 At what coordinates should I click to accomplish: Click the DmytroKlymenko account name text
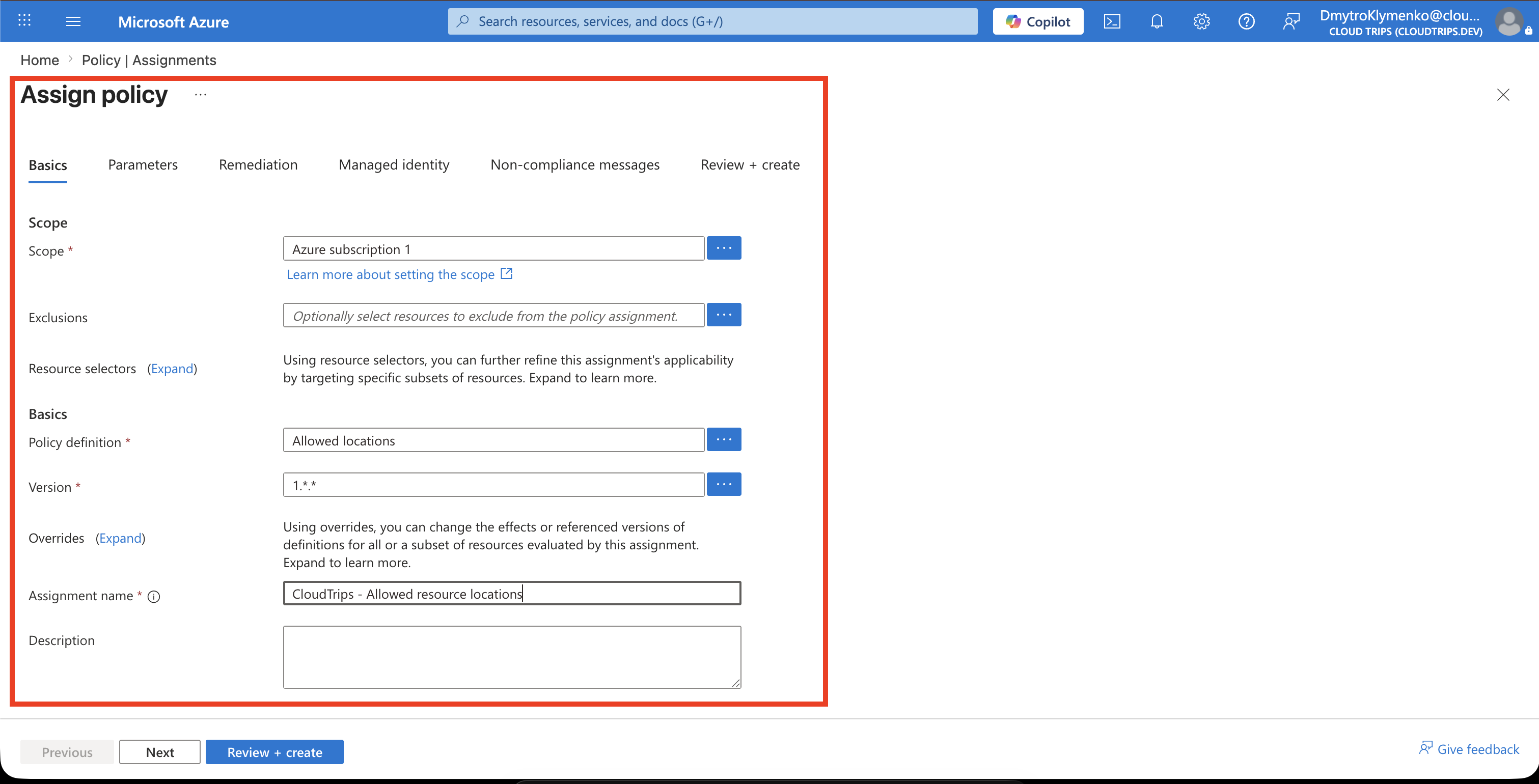(x=1400, y=15)
